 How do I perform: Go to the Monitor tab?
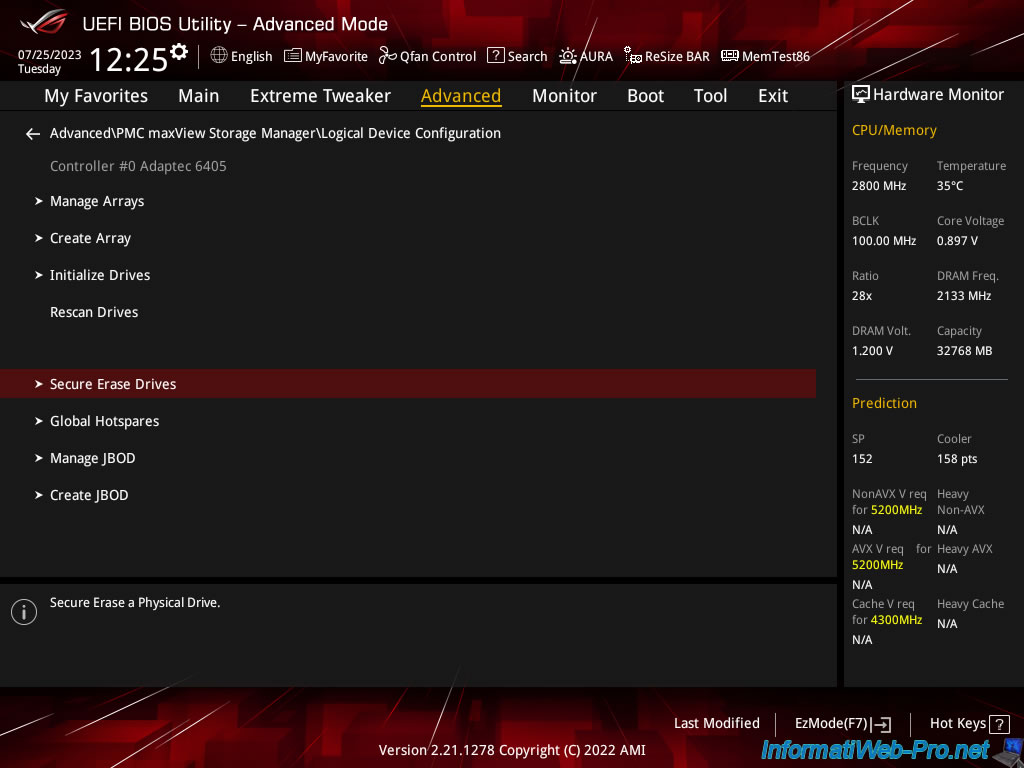click(x=564, y=96)
